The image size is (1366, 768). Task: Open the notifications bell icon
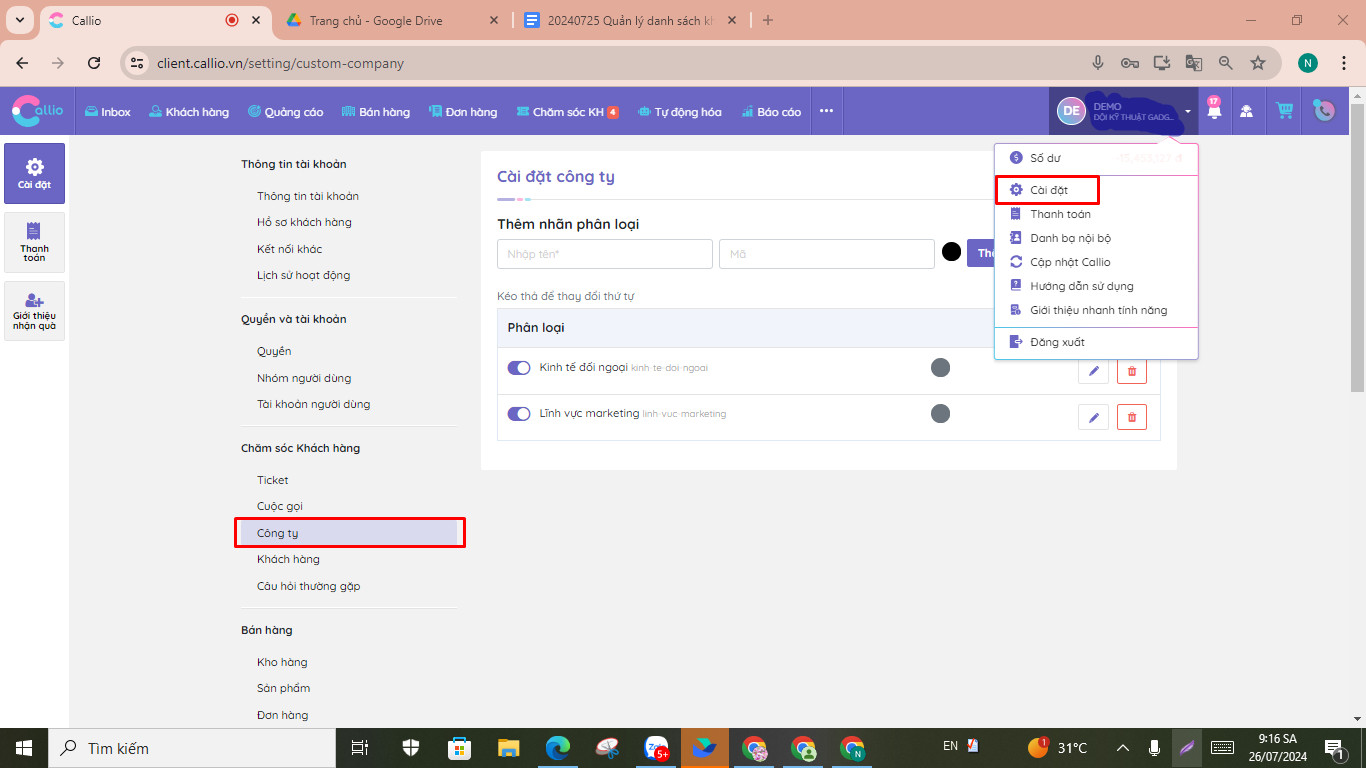click(1214, 111)
